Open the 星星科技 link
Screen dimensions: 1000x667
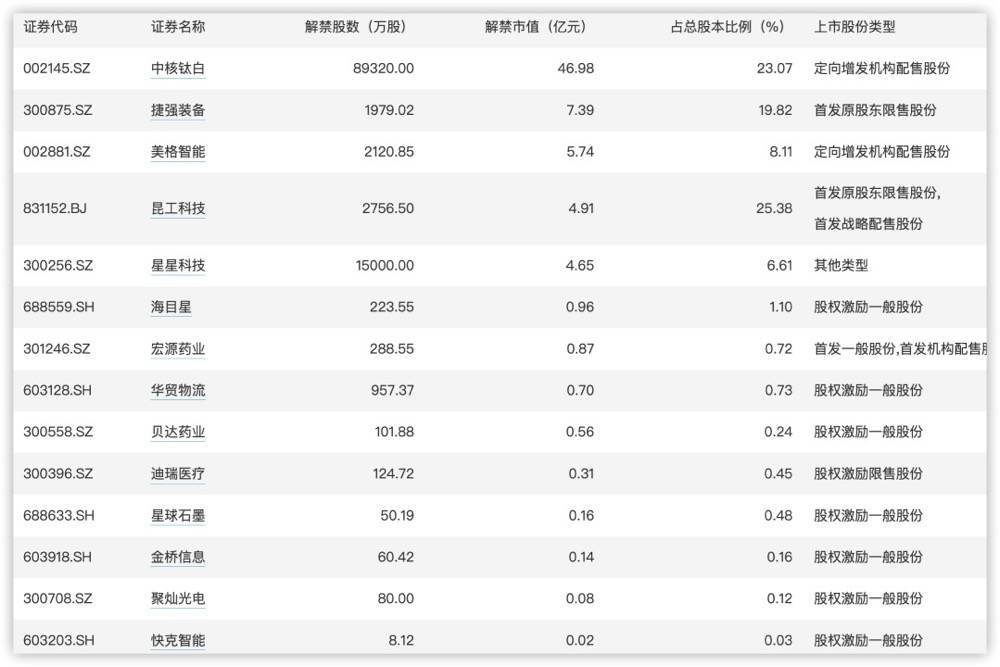coord(178,266)
